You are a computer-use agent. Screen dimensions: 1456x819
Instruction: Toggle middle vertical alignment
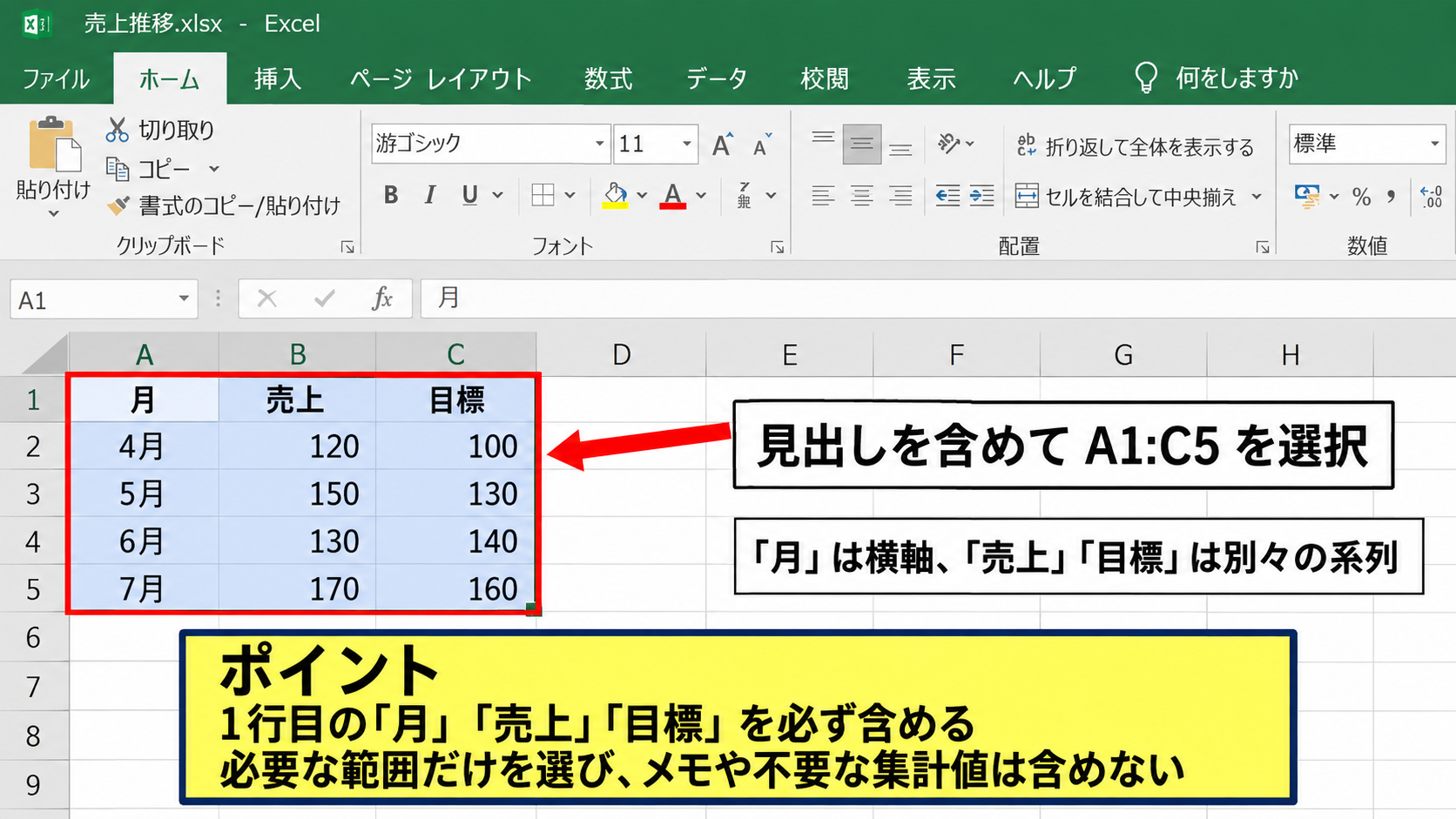(x=861, y=144)
